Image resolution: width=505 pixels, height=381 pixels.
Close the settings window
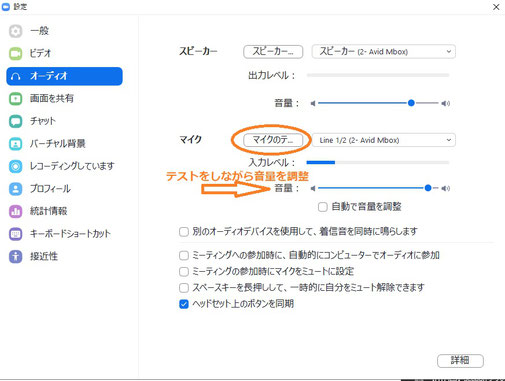pos(496,7)
